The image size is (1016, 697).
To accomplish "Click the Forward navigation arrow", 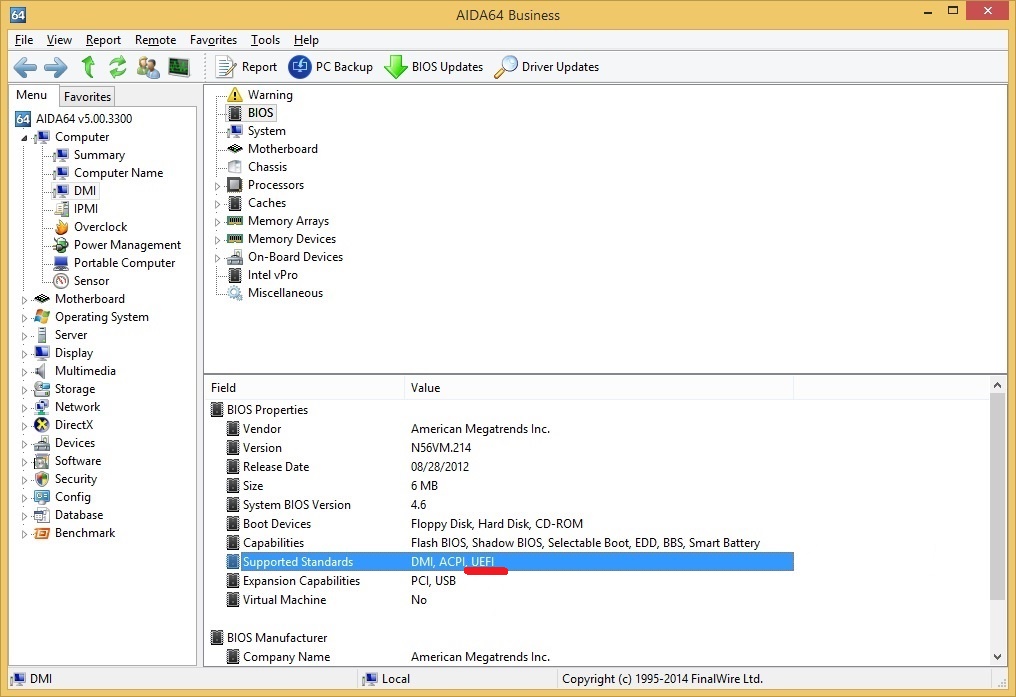I will click(56, 67).
